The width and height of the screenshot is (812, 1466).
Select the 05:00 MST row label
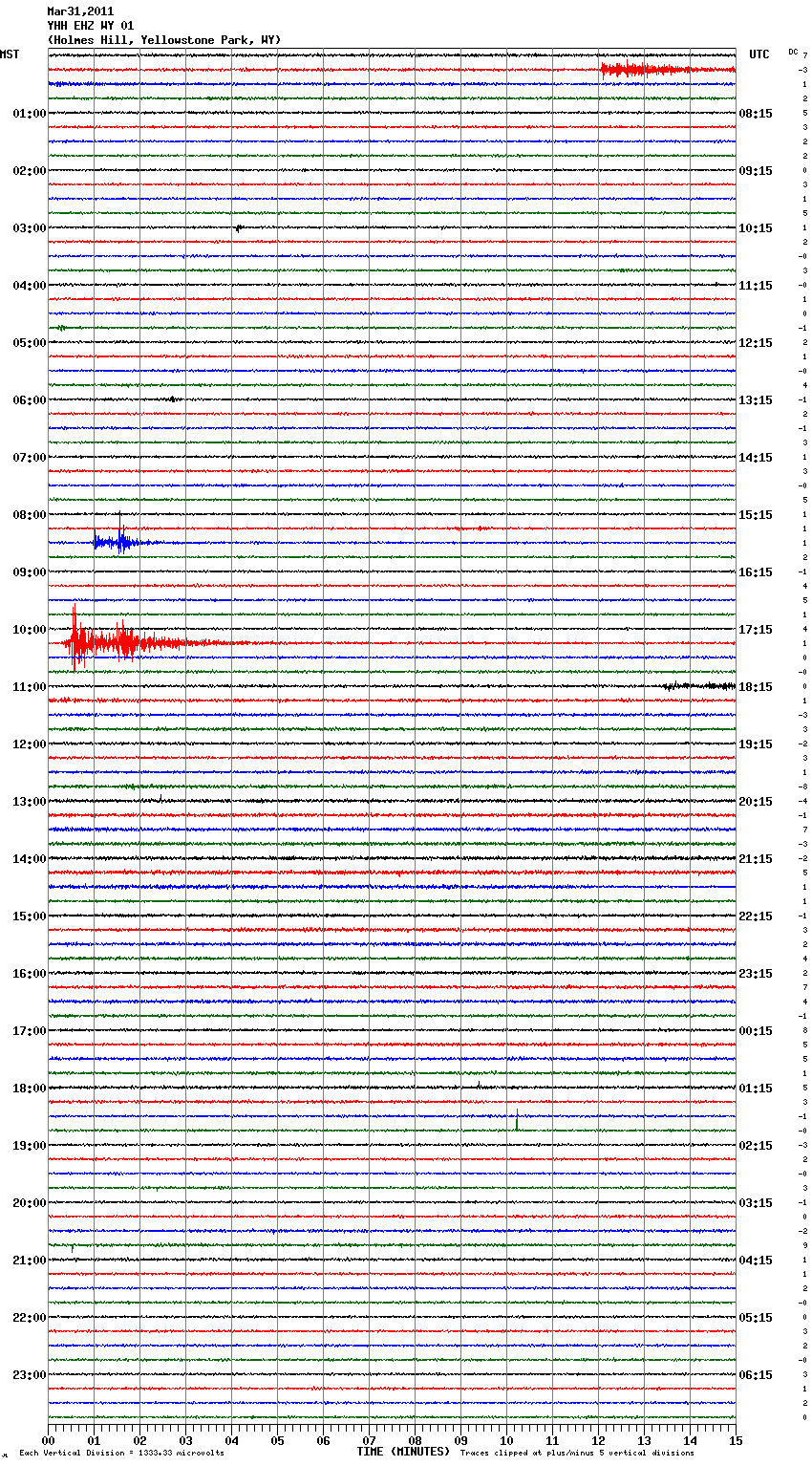point(29,343)
